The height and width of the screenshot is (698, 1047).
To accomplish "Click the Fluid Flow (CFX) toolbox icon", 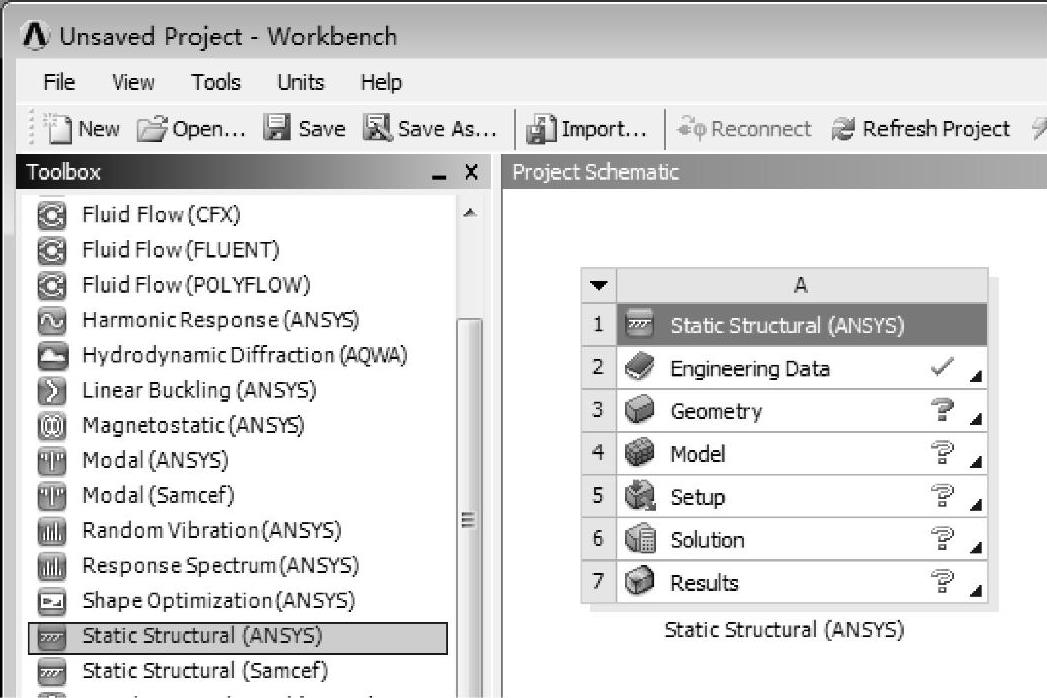I will (x=51, y=215).
